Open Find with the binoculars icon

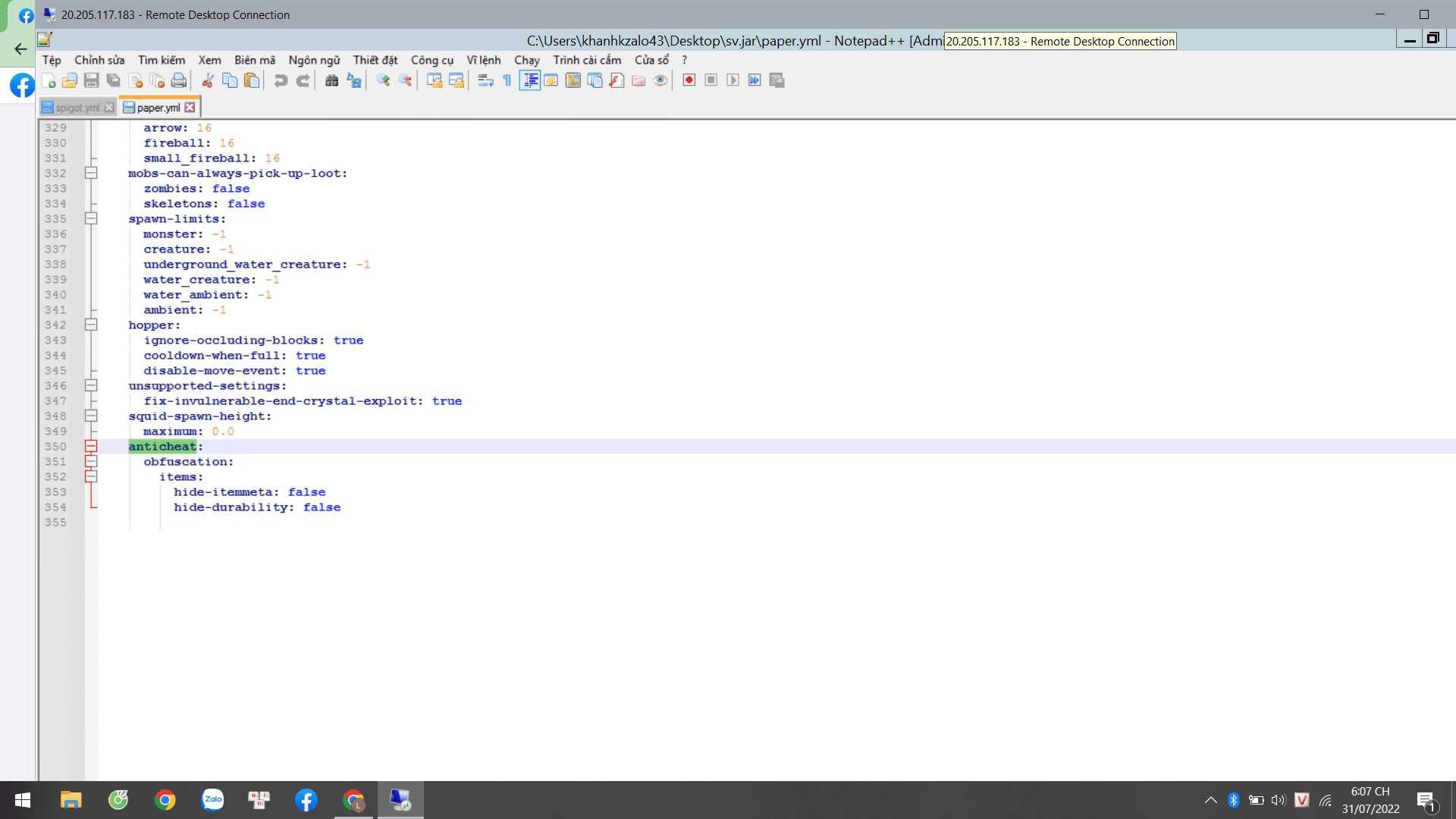[x=331, y=80]
